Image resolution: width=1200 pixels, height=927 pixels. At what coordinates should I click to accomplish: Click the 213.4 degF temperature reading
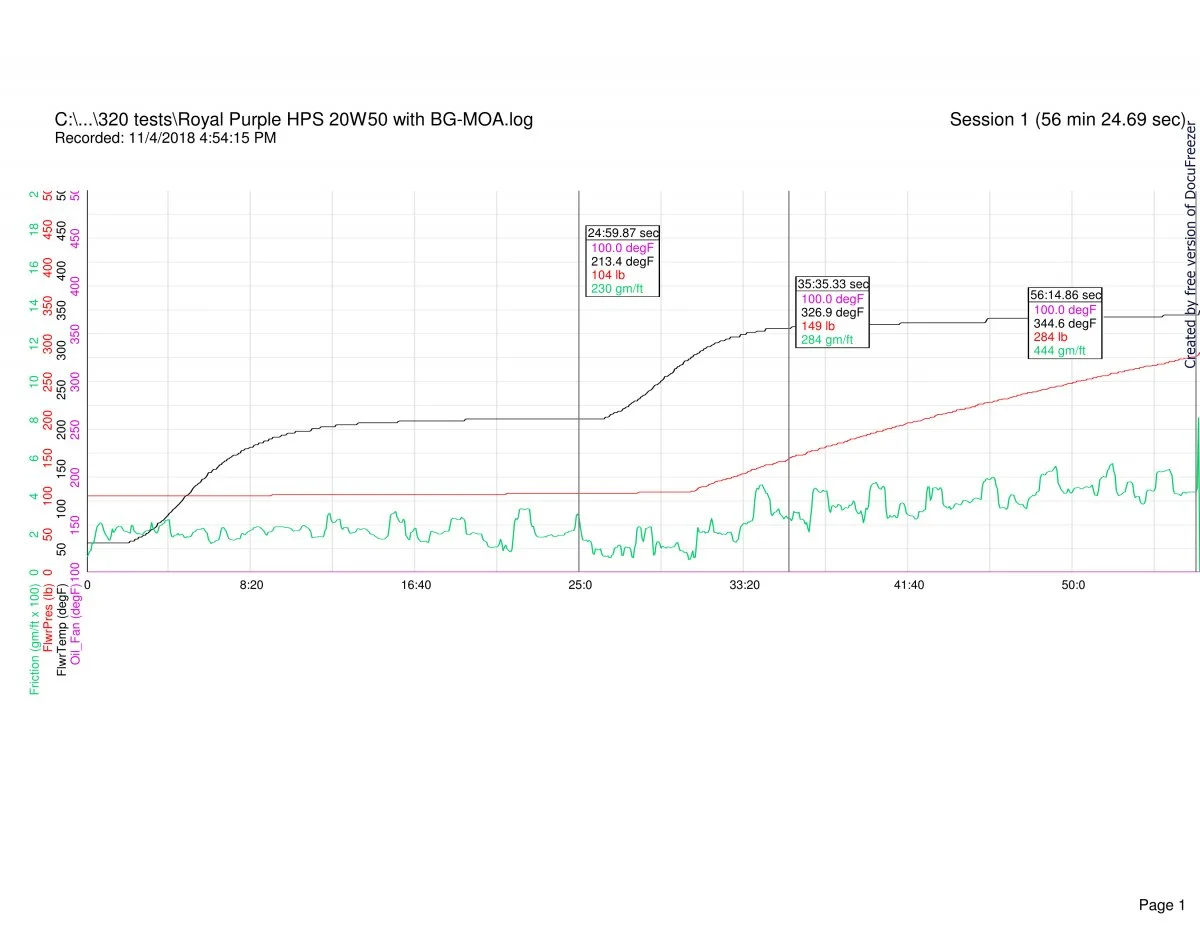coord(622,261)
